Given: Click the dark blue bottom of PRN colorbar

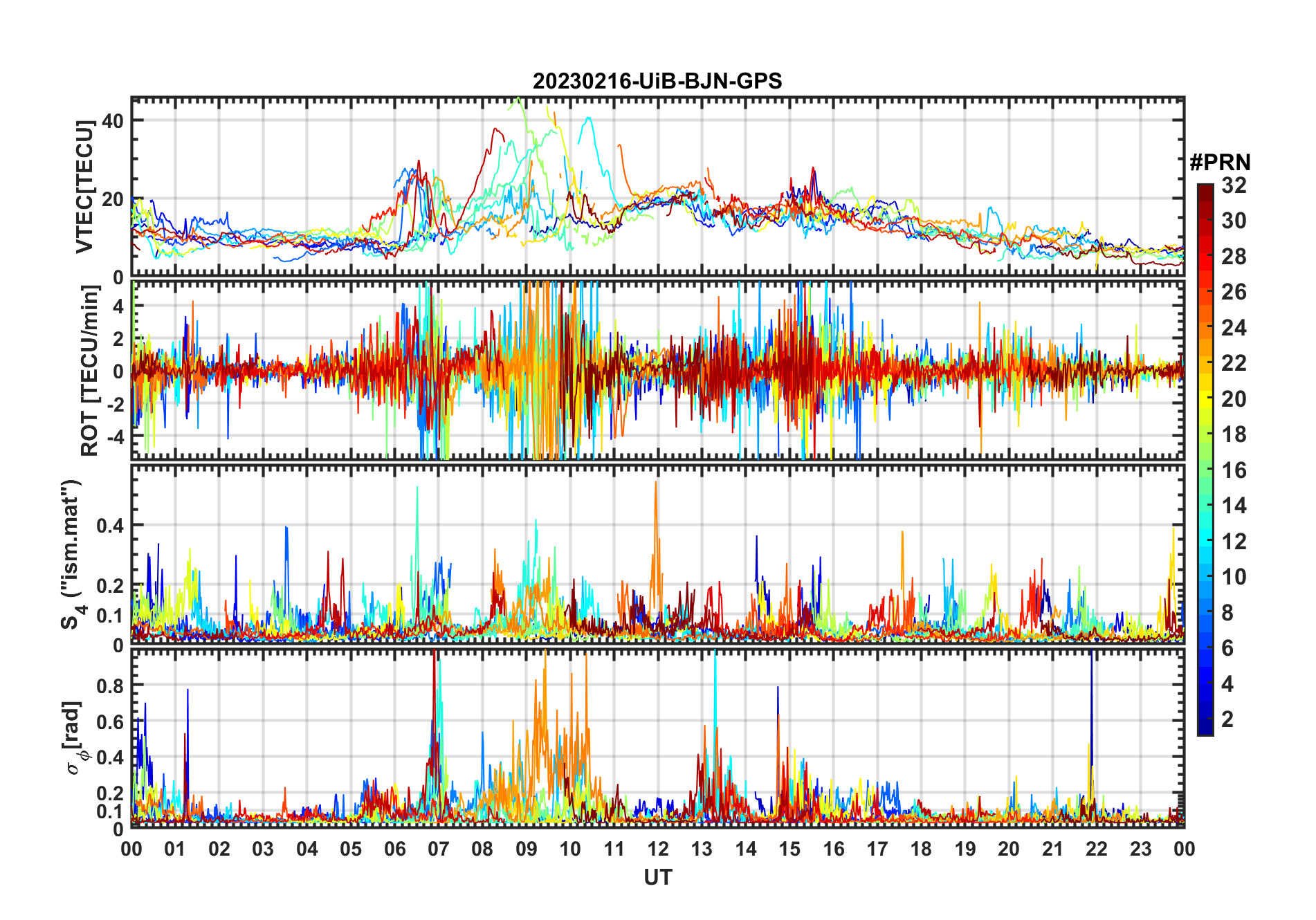Looking at the screenshot, I should (1205, 726).
